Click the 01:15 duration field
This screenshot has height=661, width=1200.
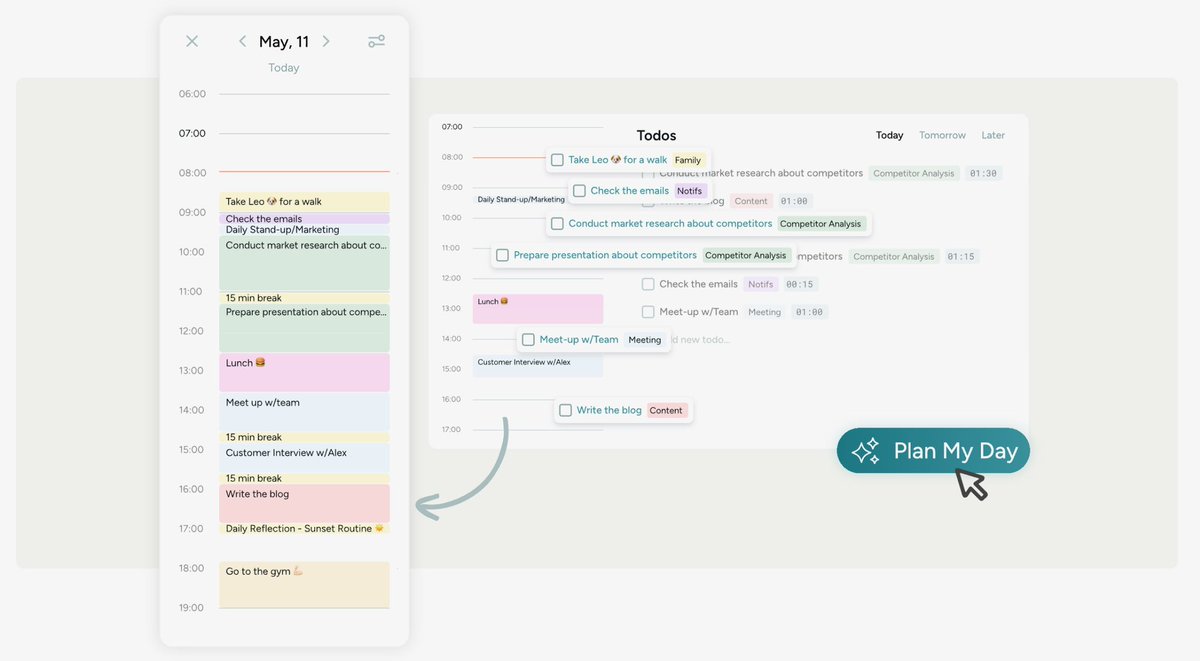pos(961,256)
